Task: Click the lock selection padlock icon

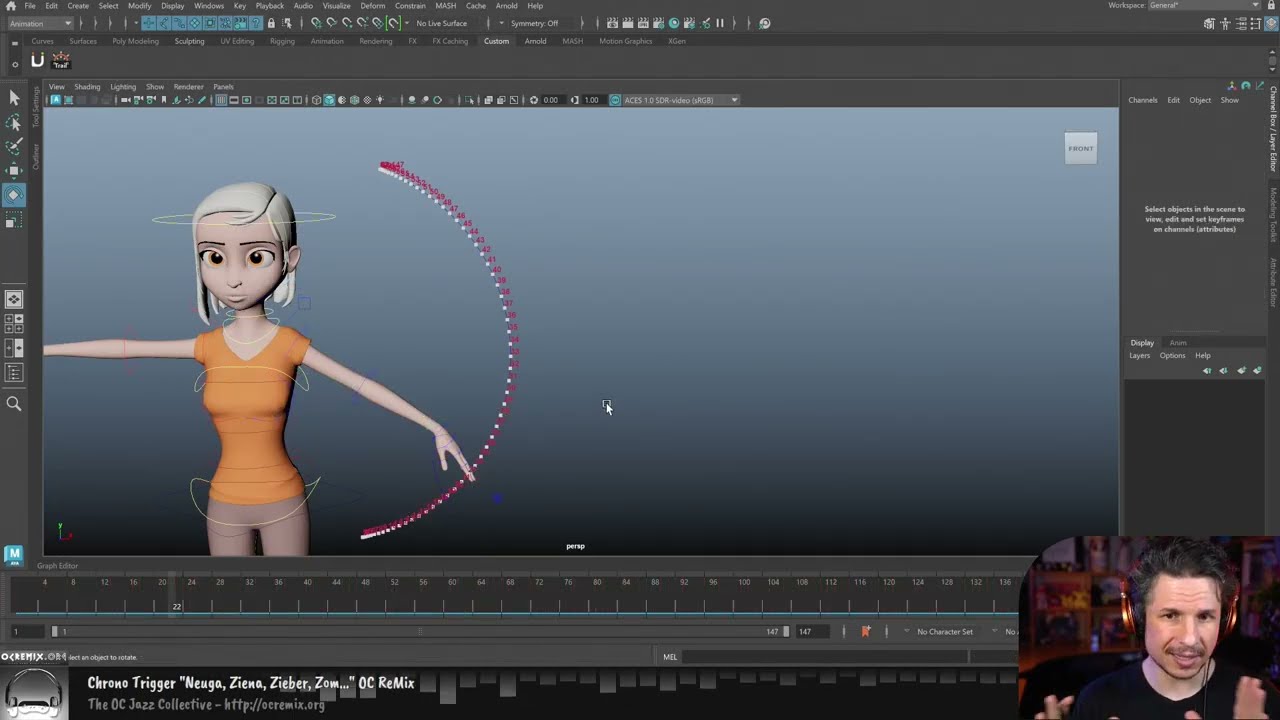Action: (271, 23)
